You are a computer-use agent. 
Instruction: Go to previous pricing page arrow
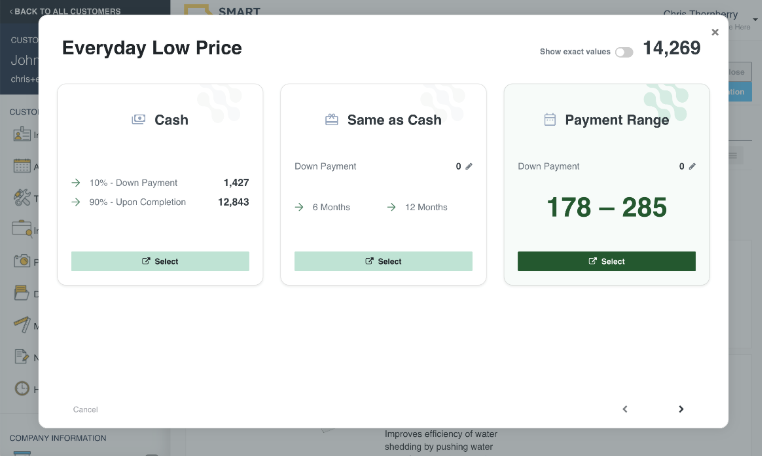[x=625, y=409]
